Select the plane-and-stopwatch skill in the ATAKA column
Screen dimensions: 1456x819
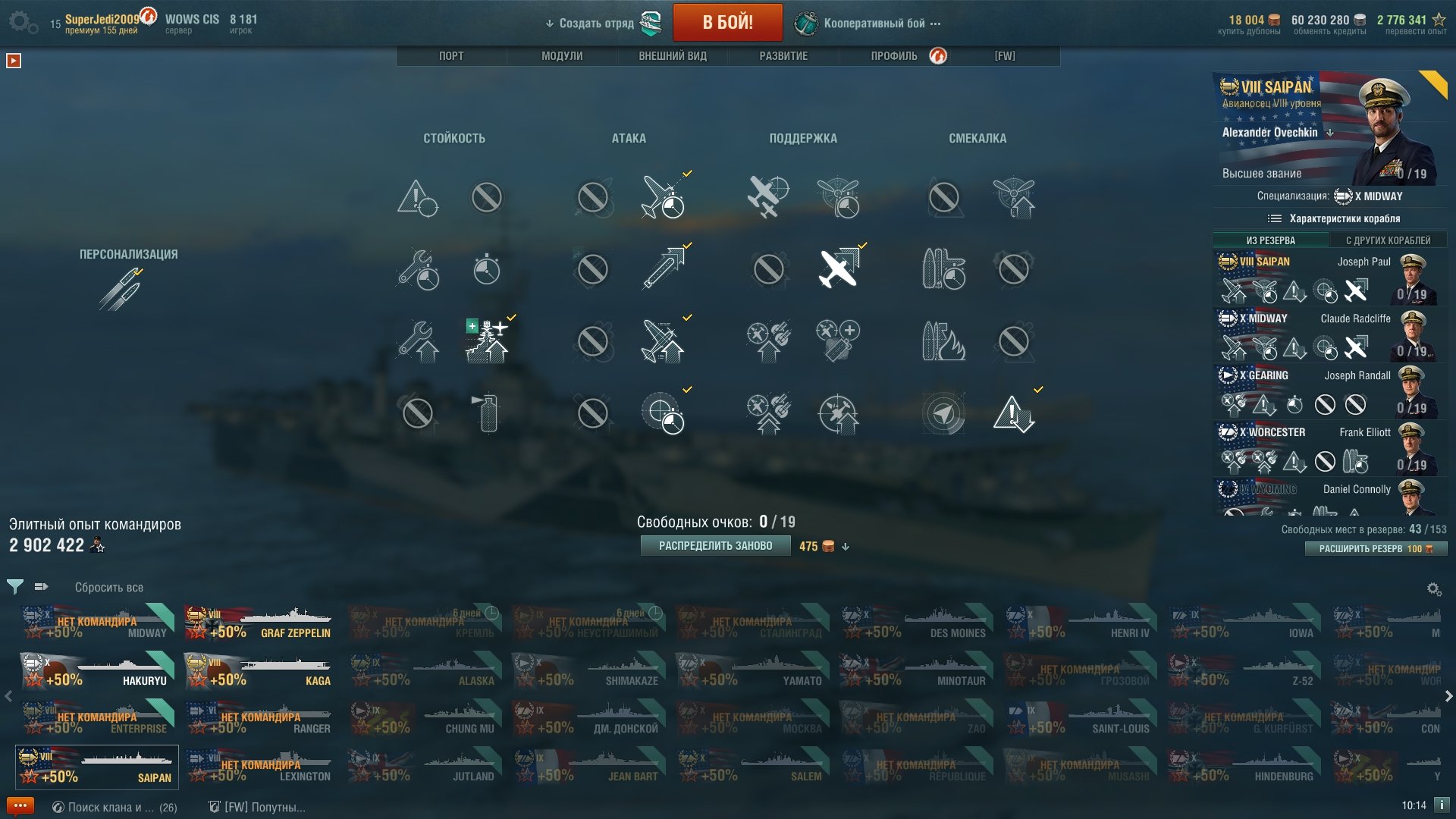(663, 197)
